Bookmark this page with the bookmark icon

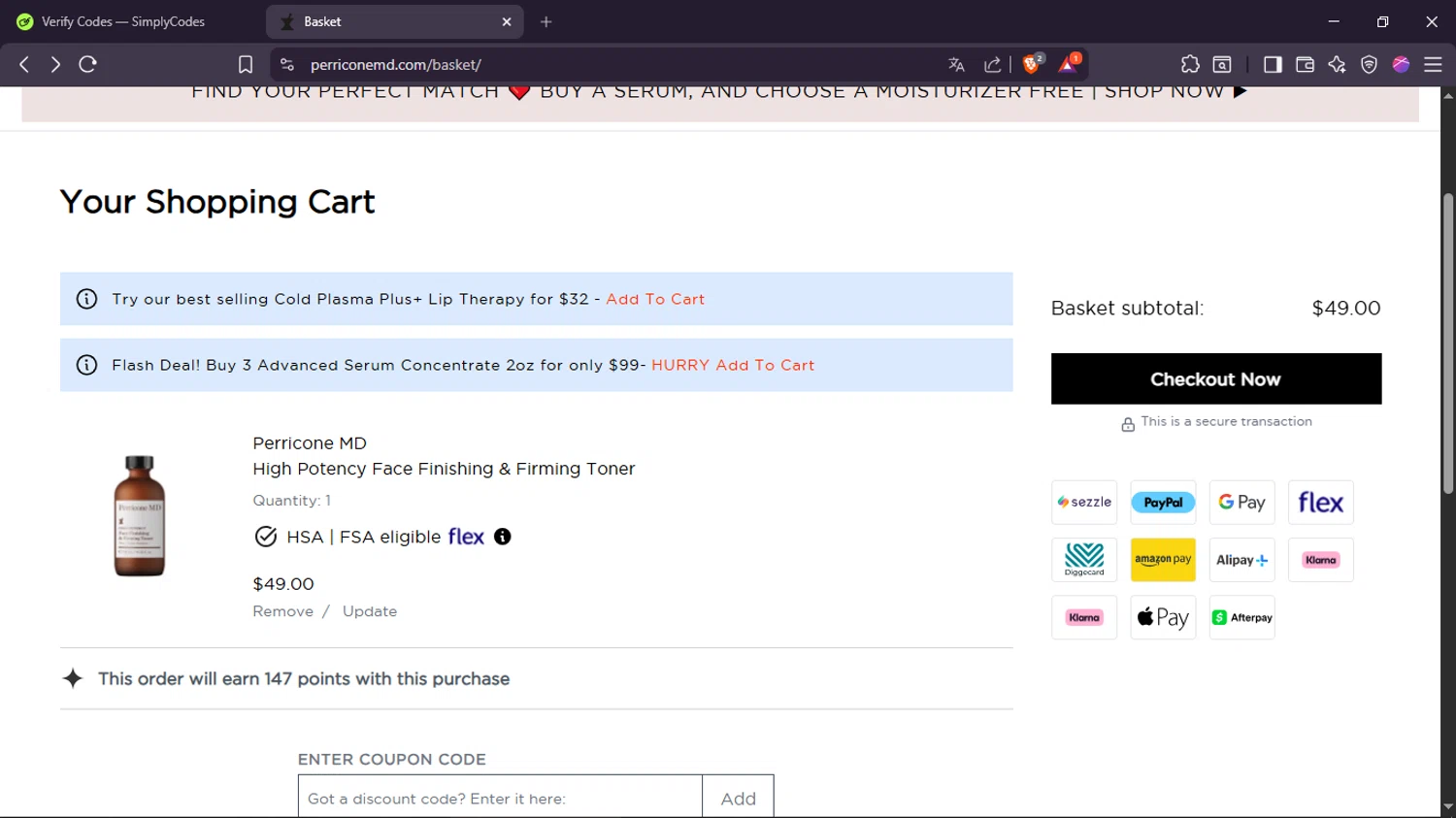[246, 64]
